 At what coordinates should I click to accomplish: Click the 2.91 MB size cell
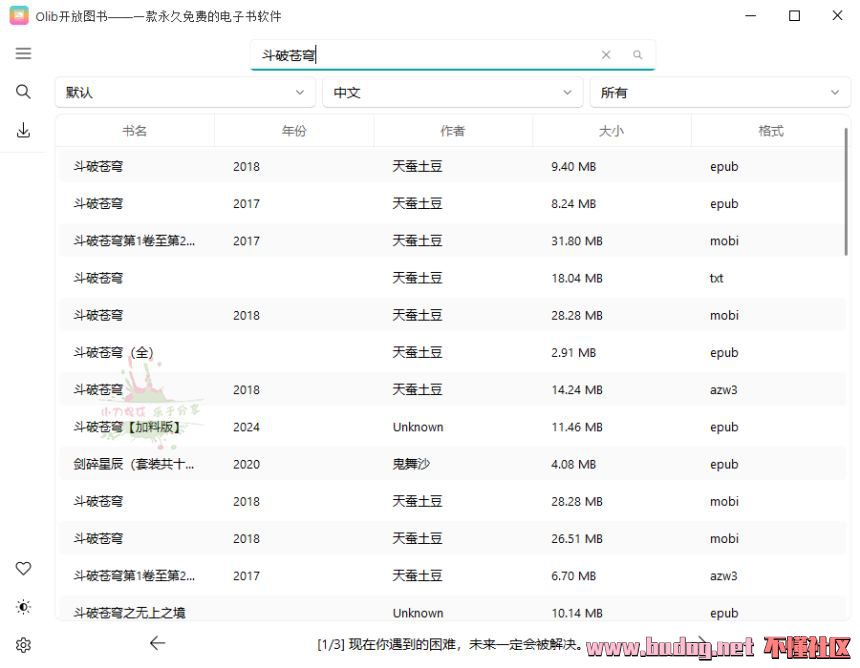click(x=574, y=353)
